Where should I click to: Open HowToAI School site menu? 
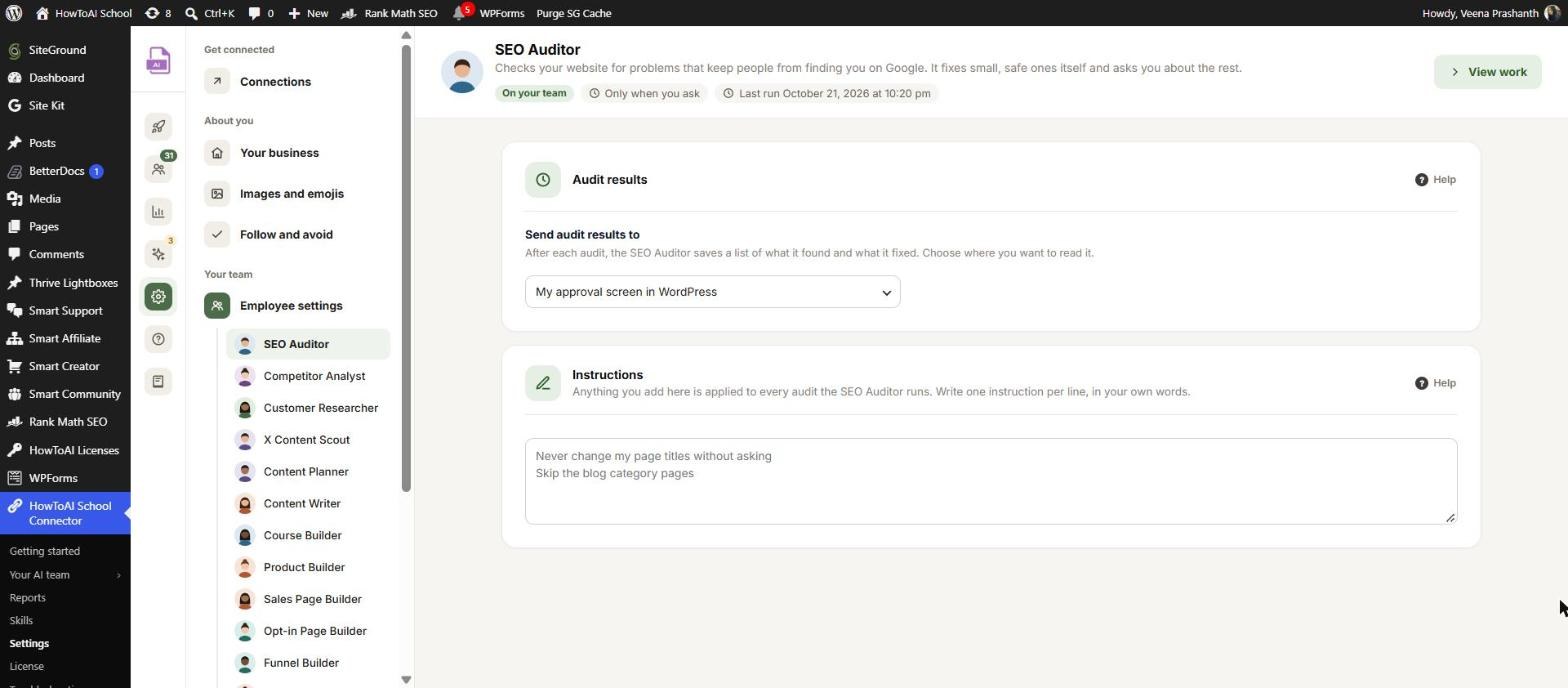[x=84, y=13]
